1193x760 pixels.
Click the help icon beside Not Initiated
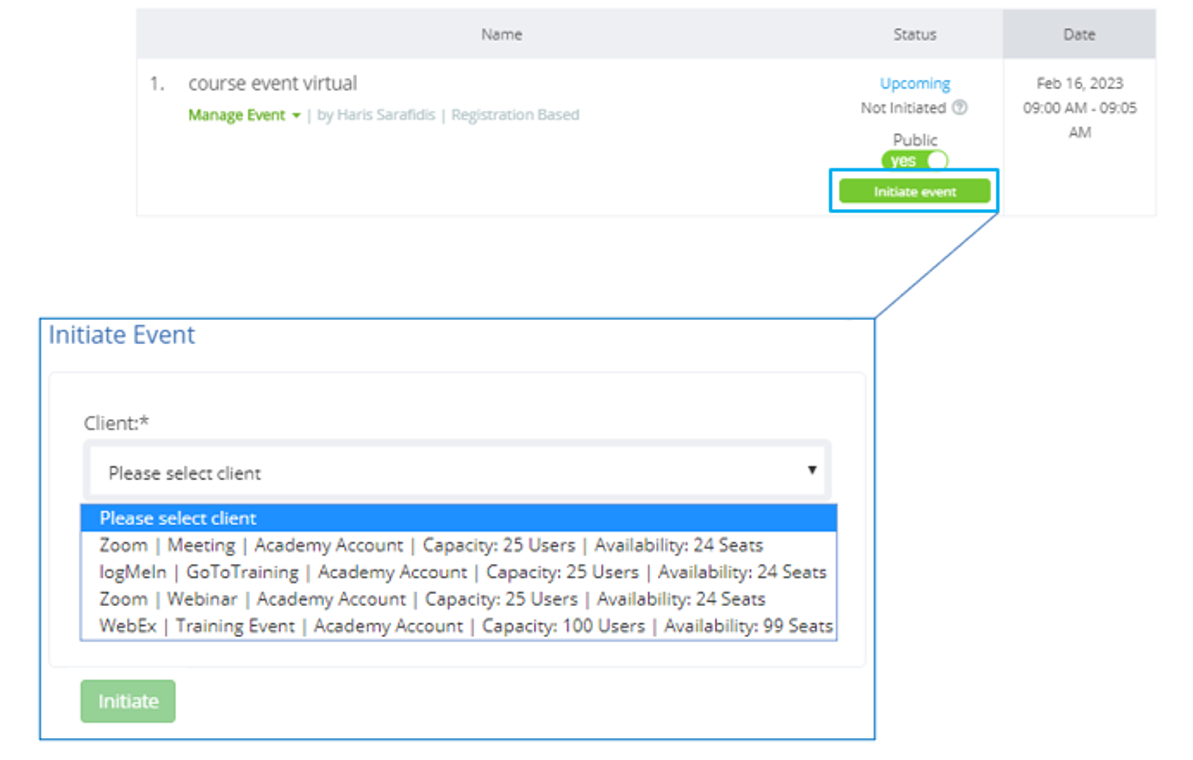(960, 108)
